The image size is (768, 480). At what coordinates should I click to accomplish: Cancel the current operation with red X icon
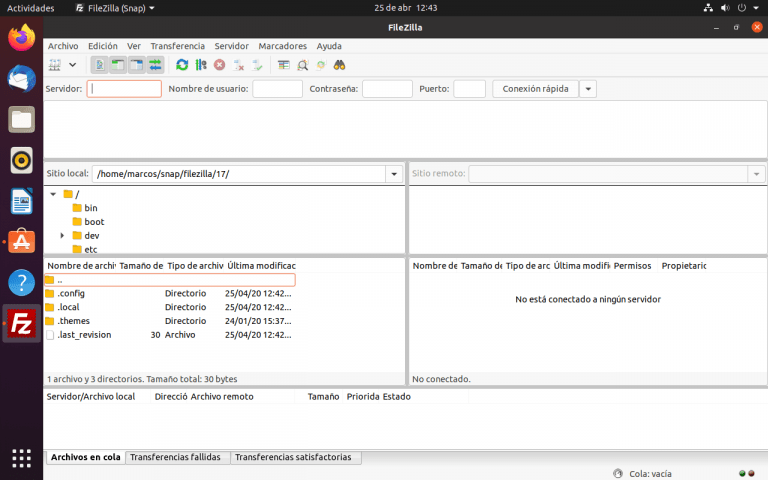pyautogui.click(x=219, y=65)
